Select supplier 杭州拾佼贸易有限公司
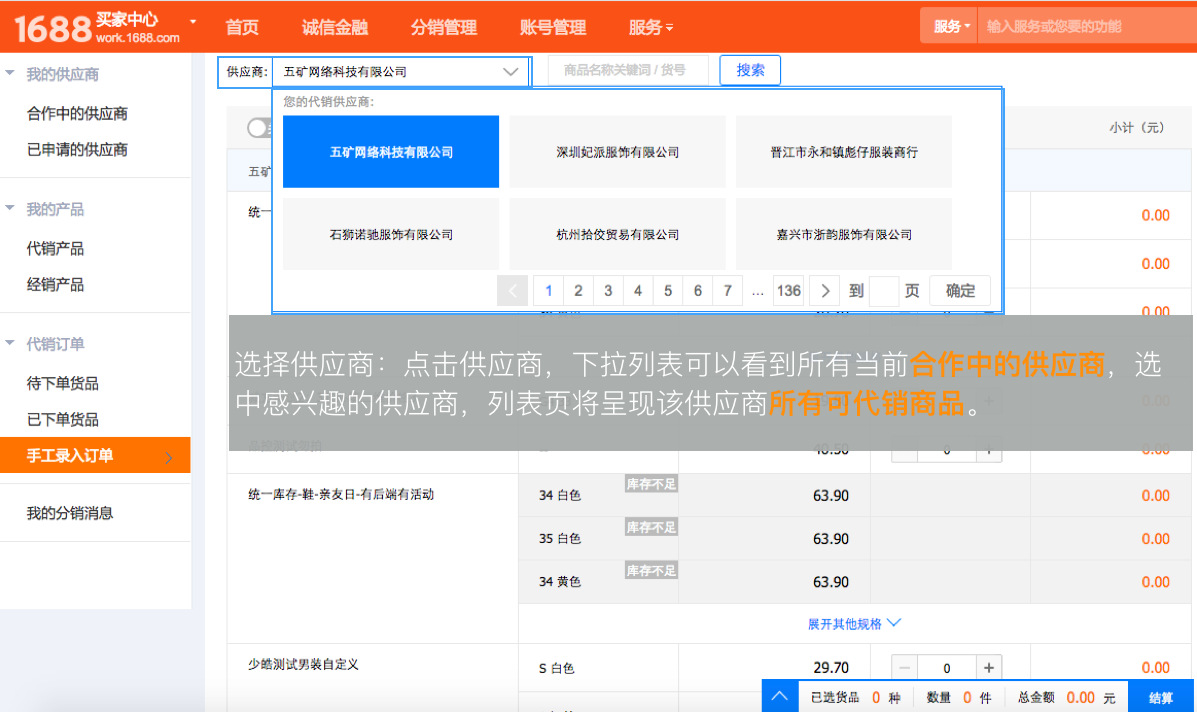 (618, 234)
